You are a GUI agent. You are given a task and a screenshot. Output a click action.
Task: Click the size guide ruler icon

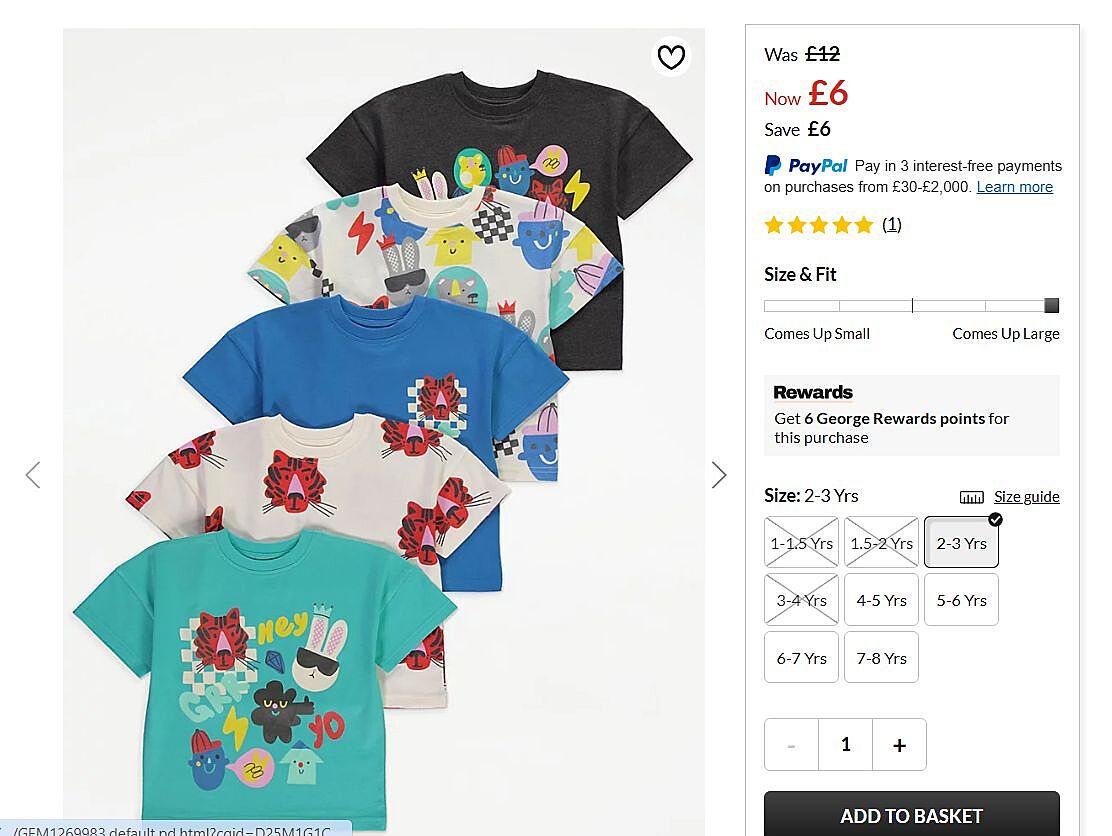[x=971, y=497]
